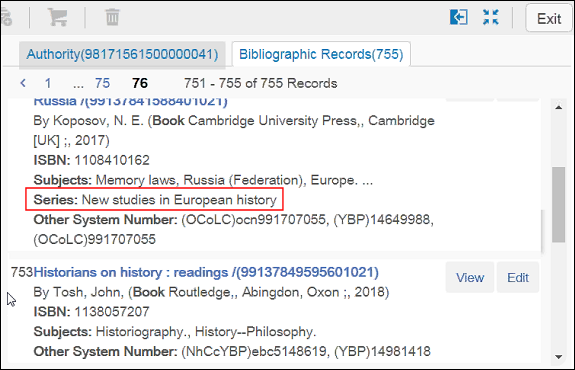Click the Series: New studies in European history text
Screen dimensions: 575x370
(155, 200)
